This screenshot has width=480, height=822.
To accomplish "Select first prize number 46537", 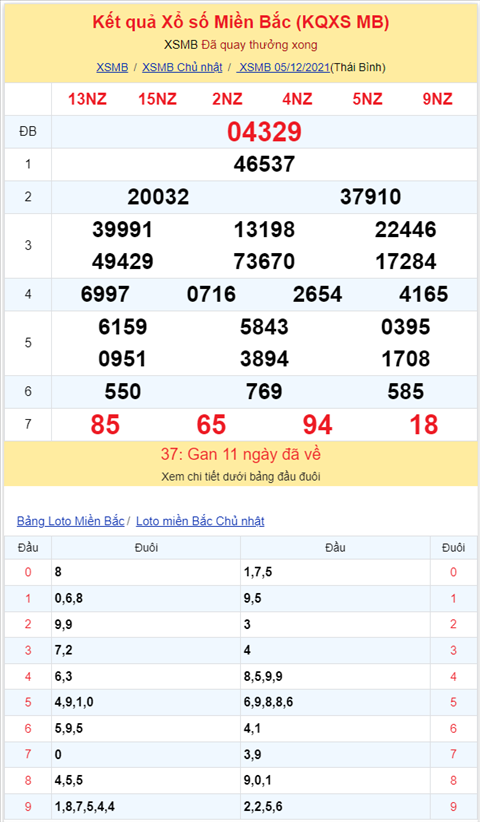I will coord(264,164).
